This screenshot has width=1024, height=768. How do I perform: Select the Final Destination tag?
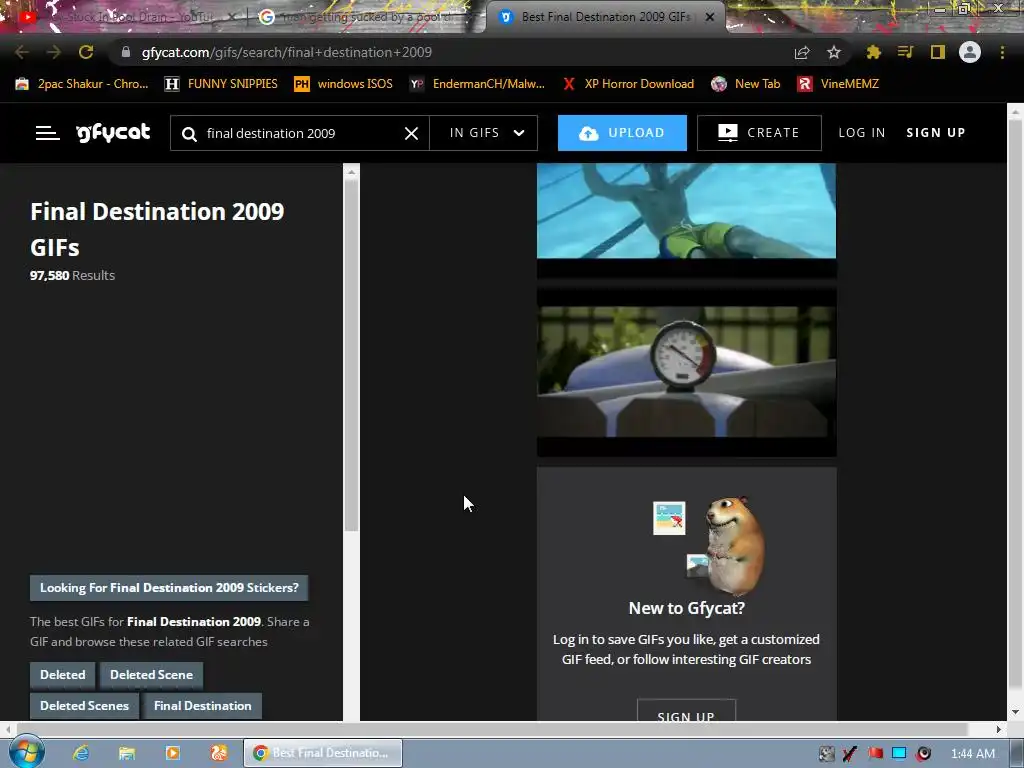pyautogui.click(x=202, y=706)
